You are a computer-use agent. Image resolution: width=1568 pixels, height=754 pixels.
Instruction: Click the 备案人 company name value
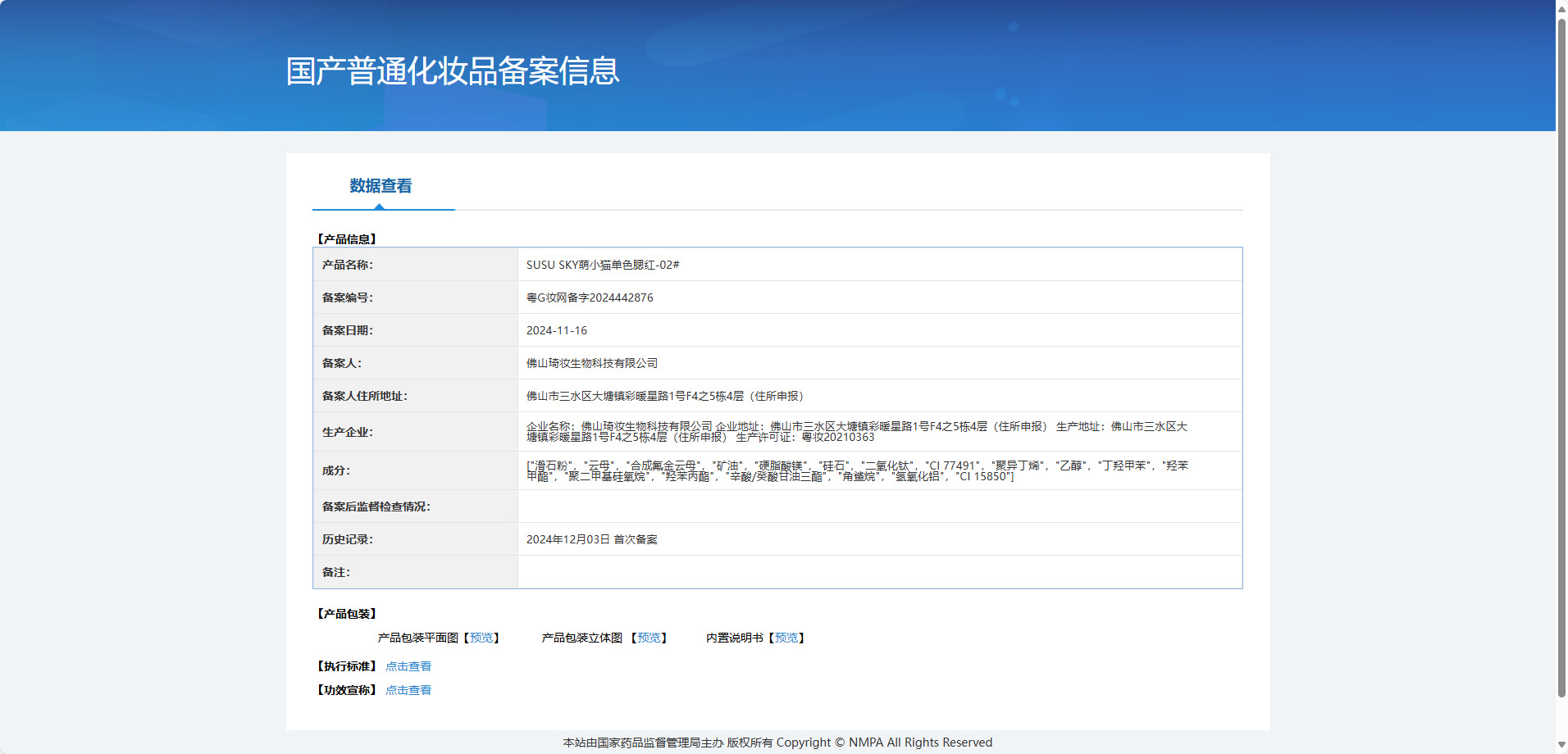(x=592, y=363)
